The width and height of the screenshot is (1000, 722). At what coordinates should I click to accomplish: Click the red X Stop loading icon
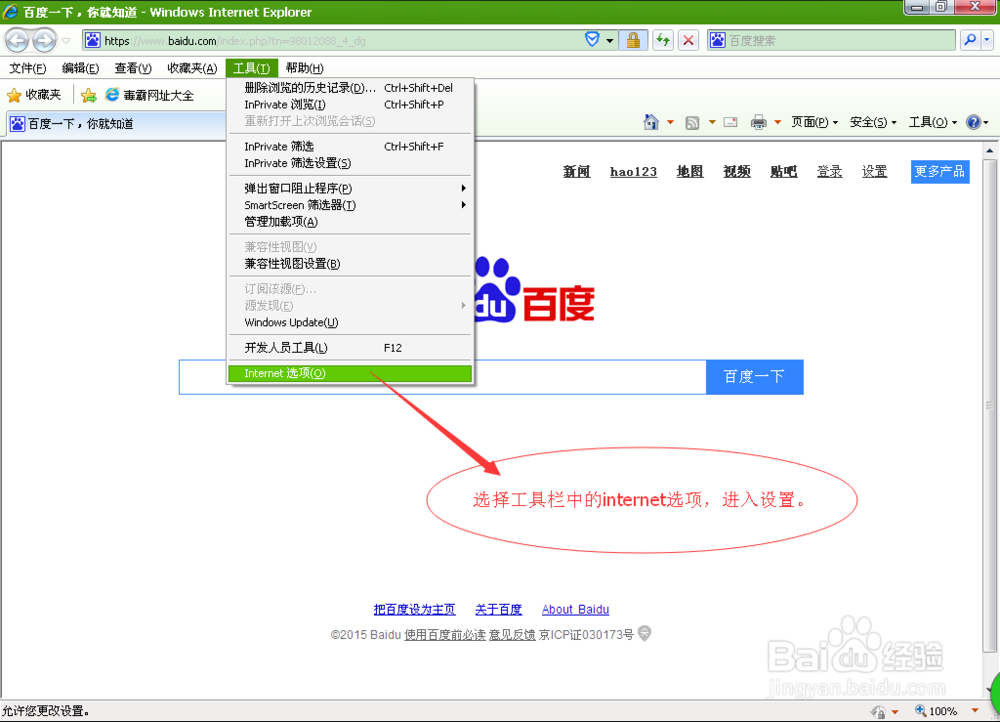coord(688,41)
